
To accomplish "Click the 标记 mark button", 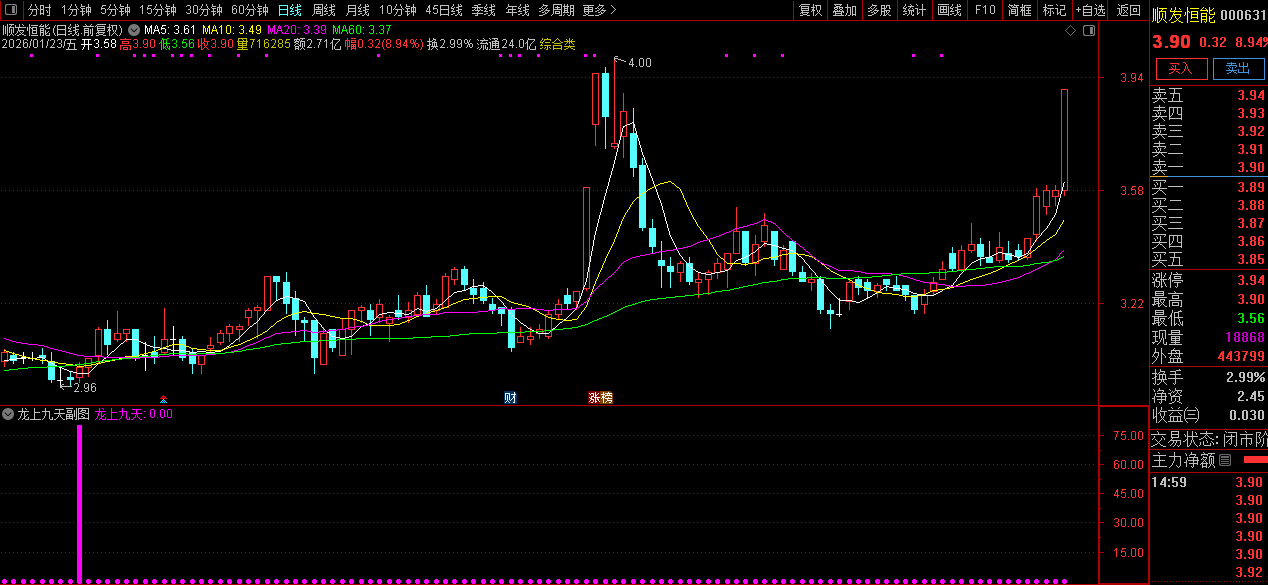I will click(1054, 10).
